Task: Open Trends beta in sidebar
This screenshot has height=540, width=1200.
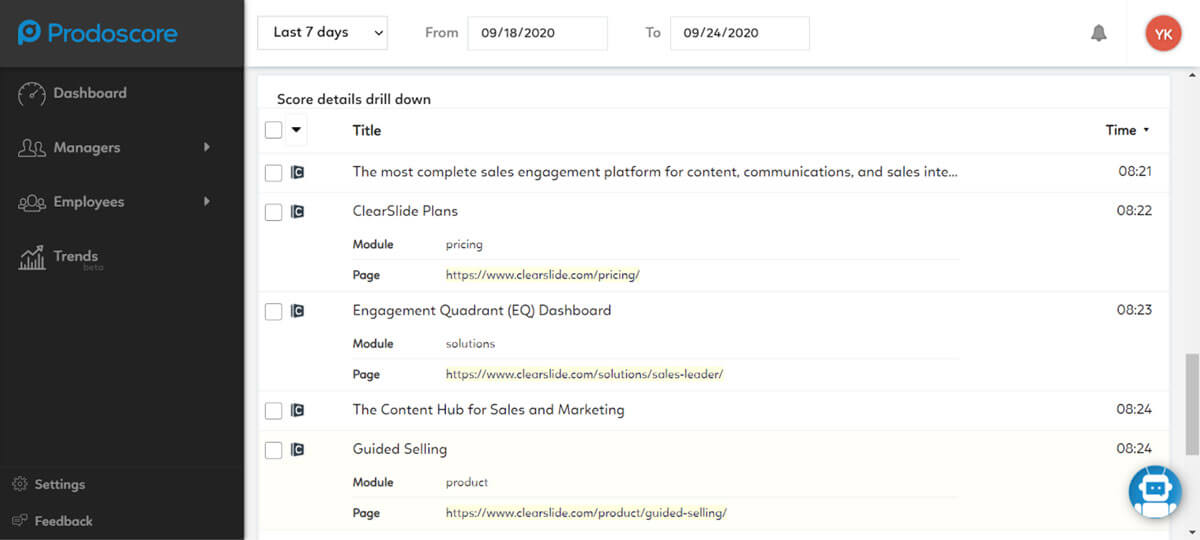Action: (76, 258)
